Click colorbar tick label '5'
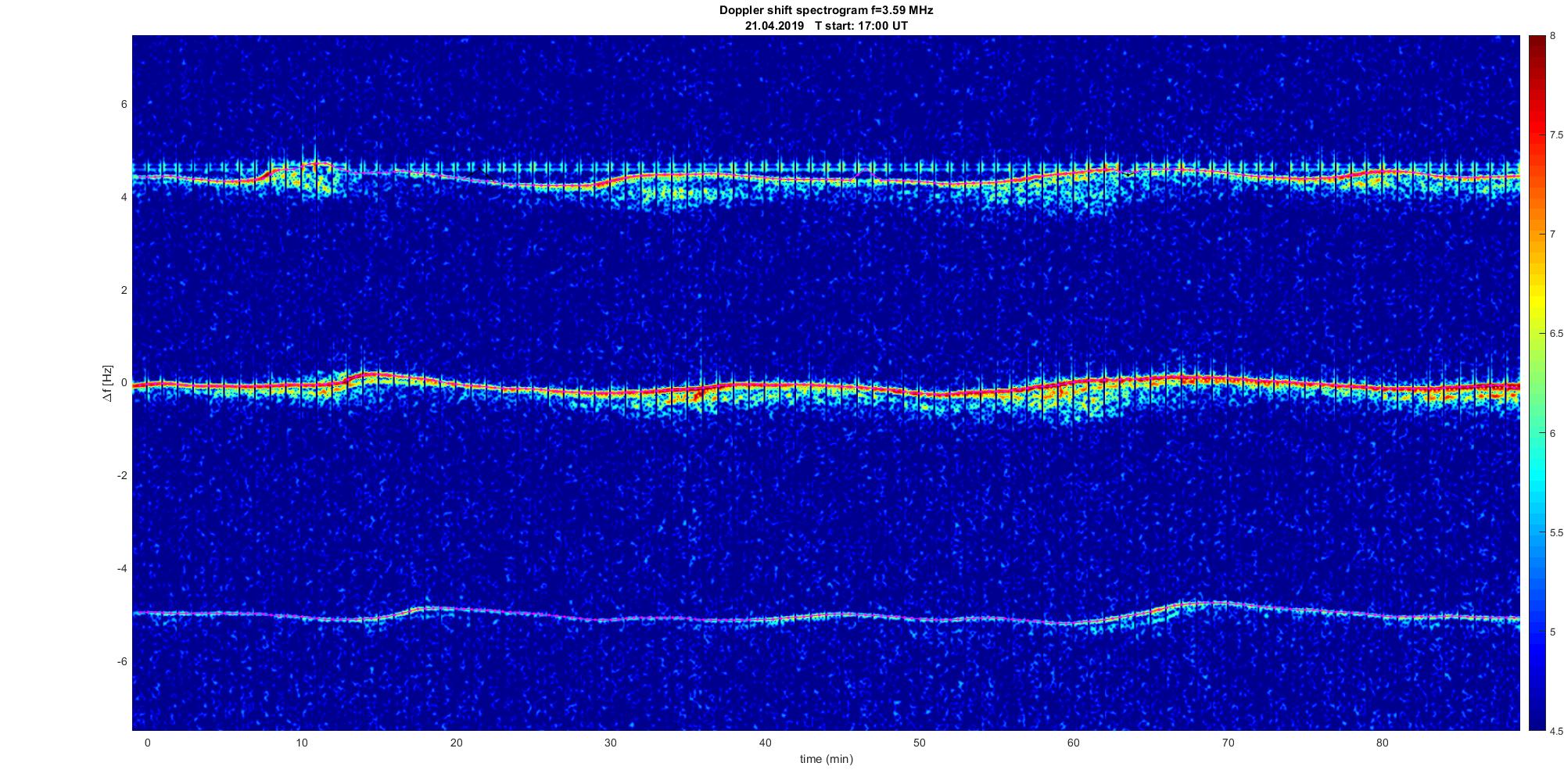 [1552, 632]
